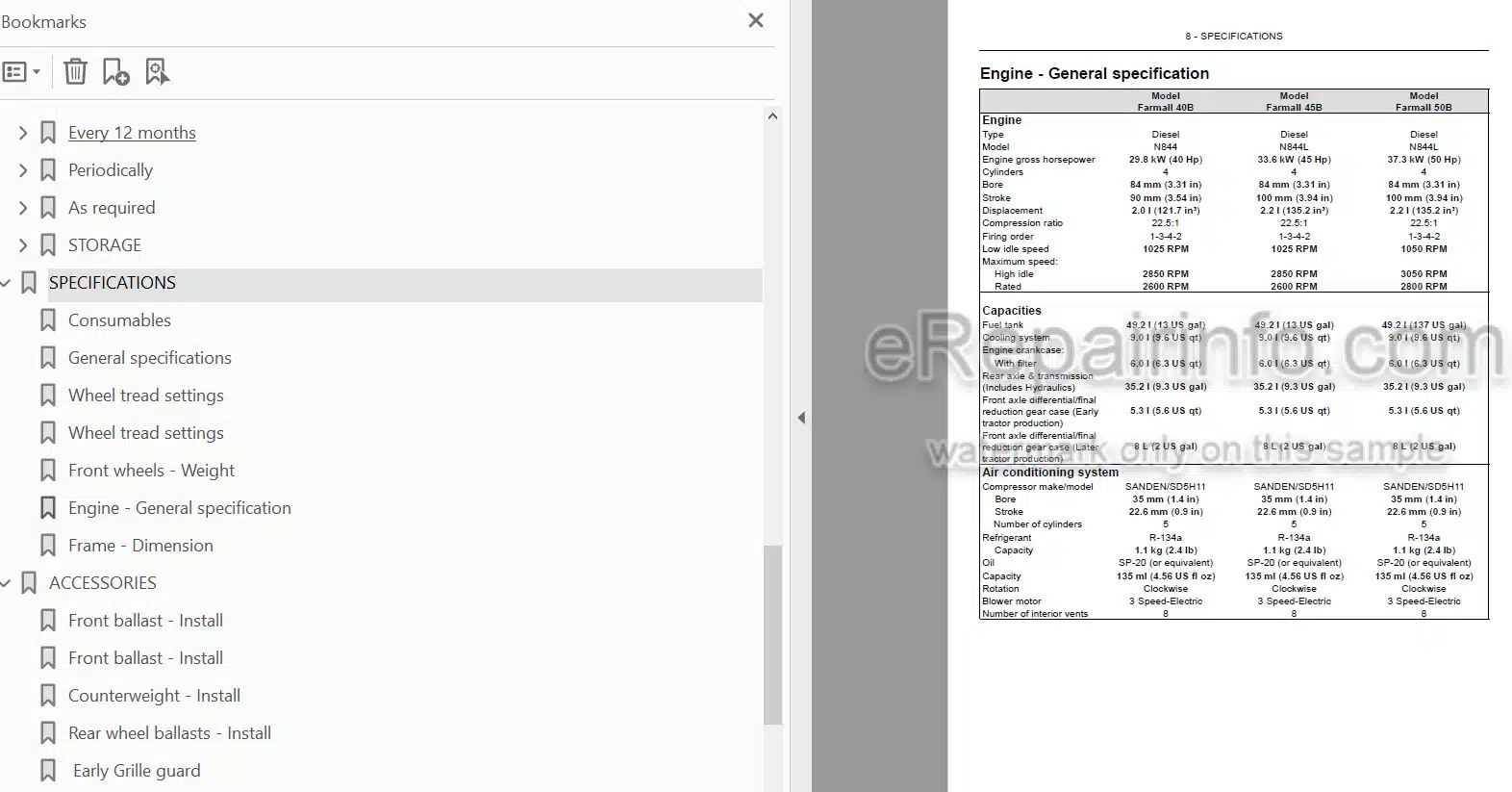Expand the As required bookmark
Image resolution: width=1512 pixels, height=792 pixels.
click(23, 208)
